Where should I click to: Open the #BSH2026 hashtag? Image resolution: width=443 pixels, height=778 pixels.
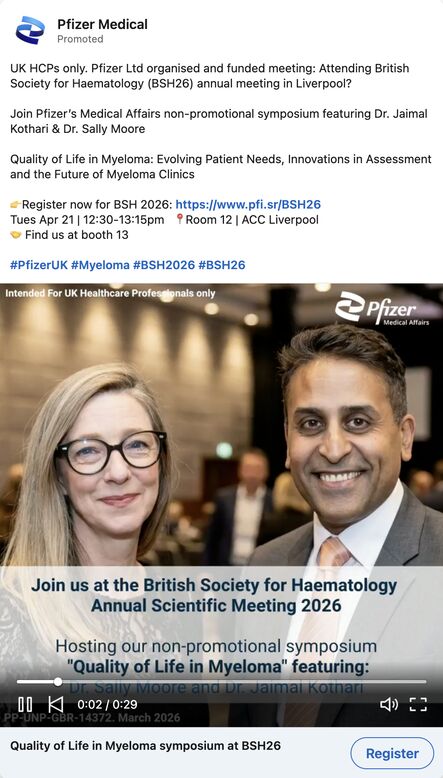pos(164,265)
